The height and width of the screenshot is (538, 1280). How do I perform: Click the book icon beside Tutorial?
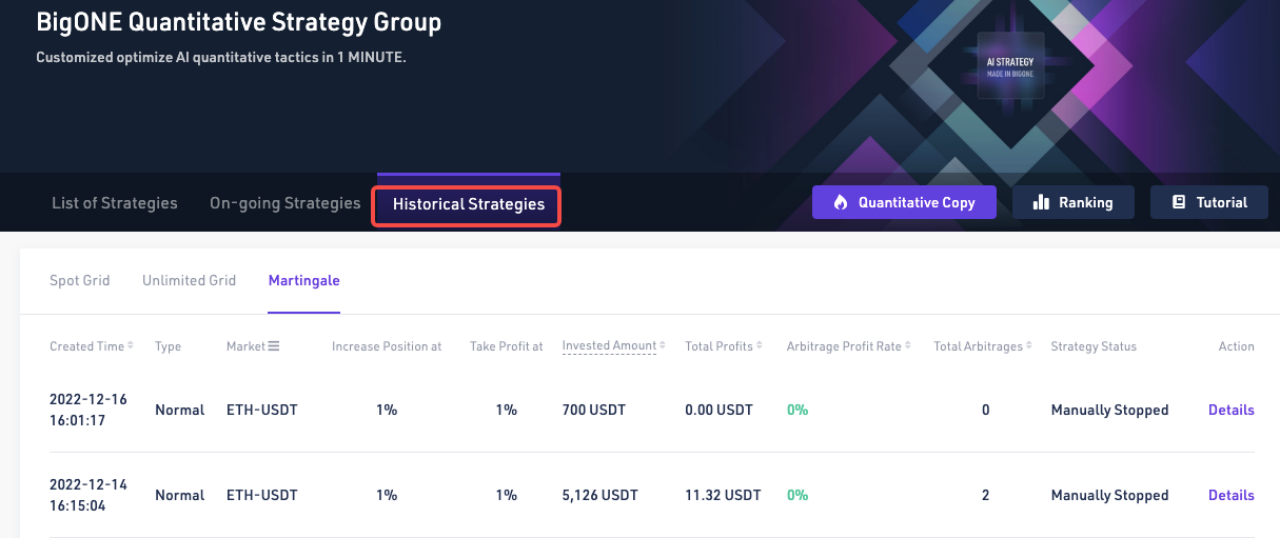(x=1178, y=202)
